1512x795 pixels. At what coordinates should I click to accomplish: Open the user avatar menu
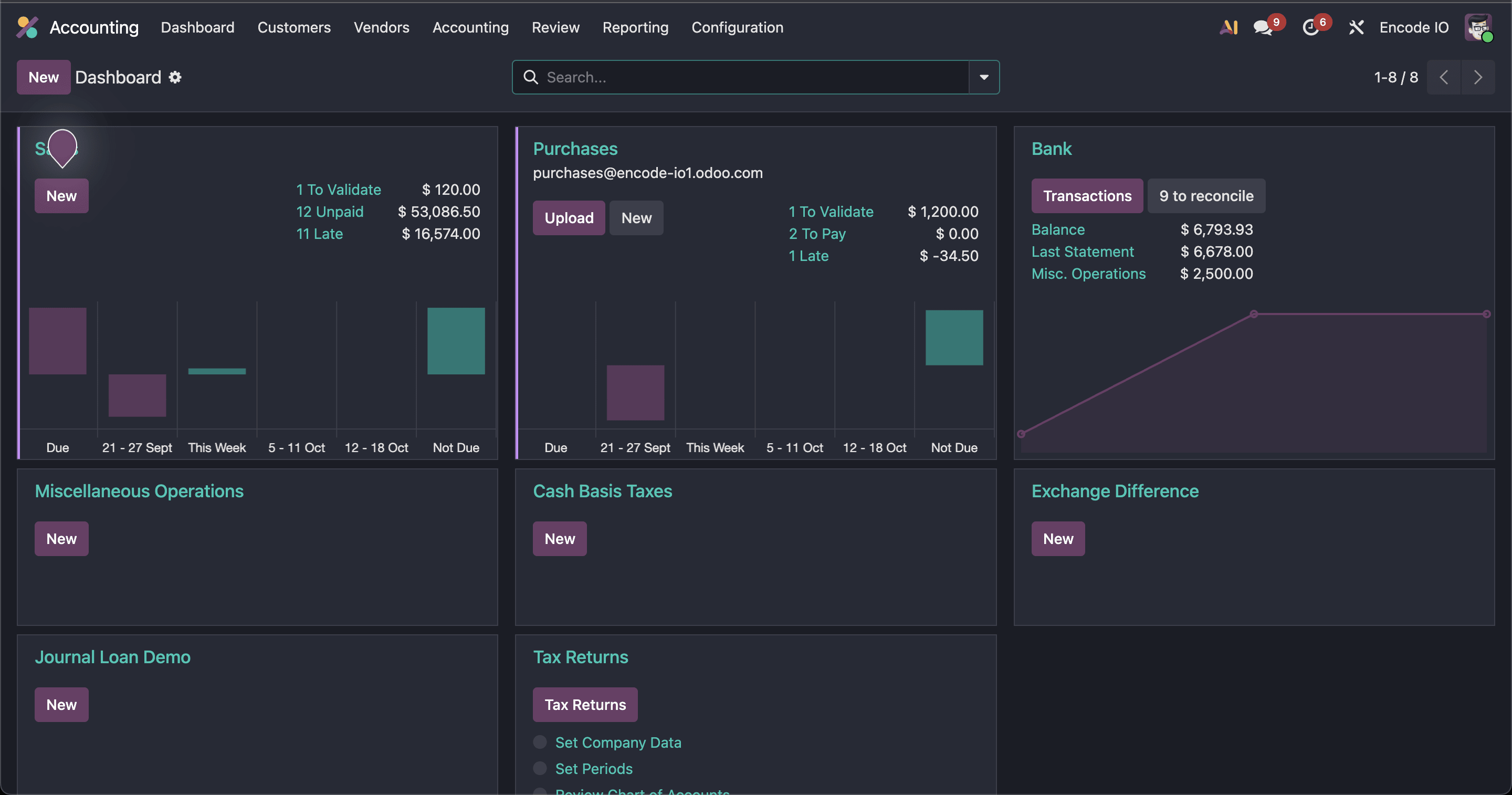pyautogui.click(x=1478, y=28)
